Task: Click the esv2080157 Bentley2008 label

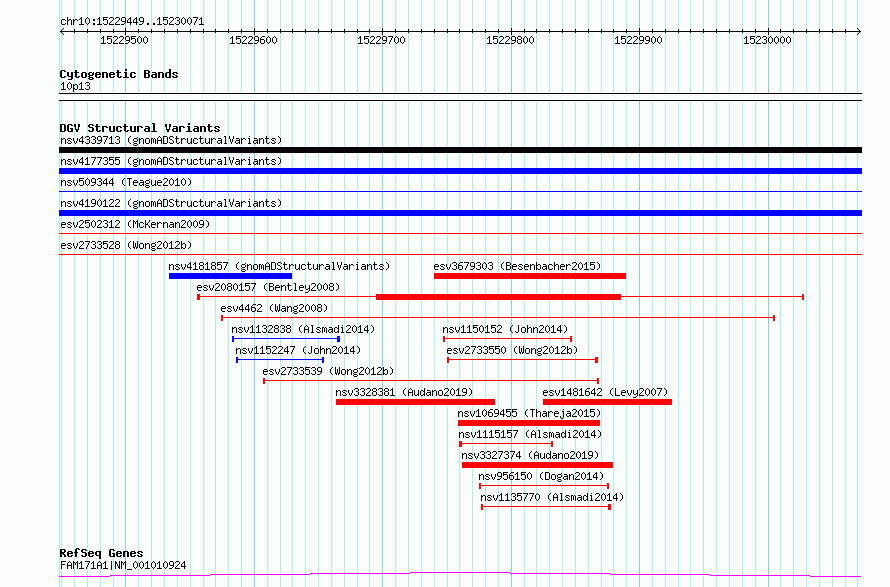Action: click(268, 287)
